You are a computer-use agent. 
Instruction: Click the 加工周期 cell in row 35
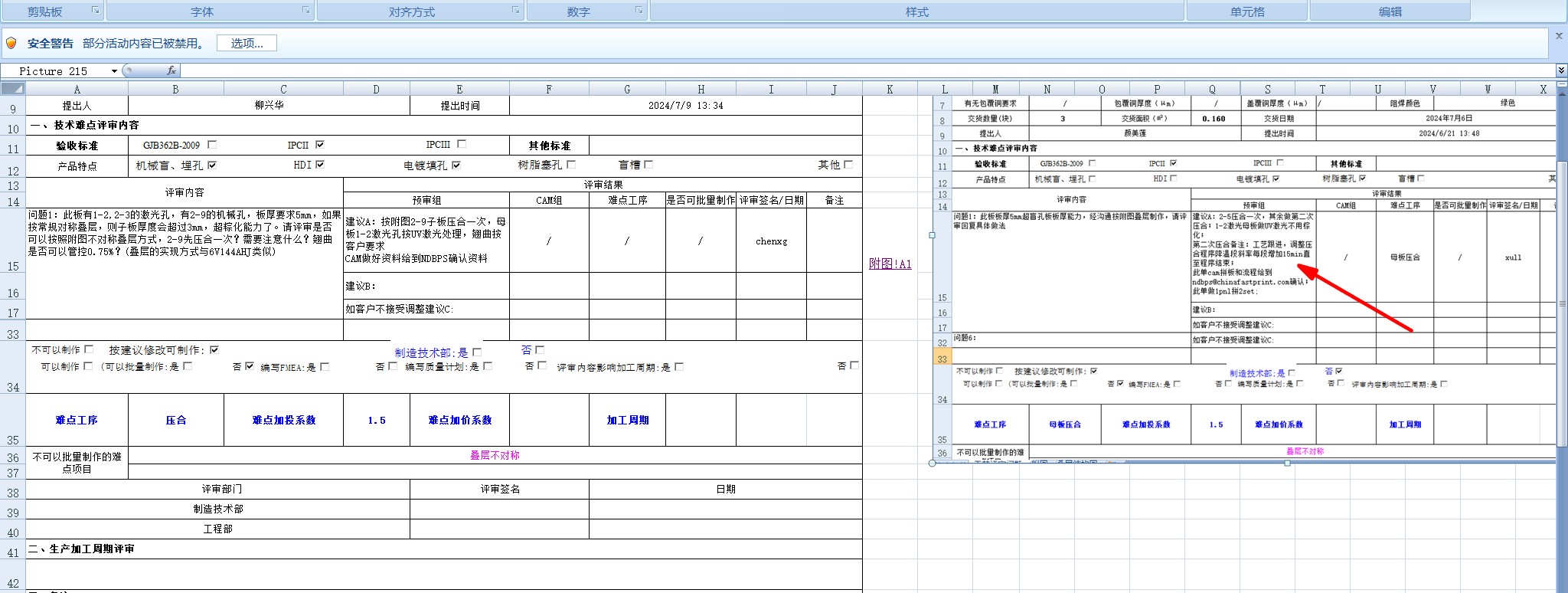627,420
